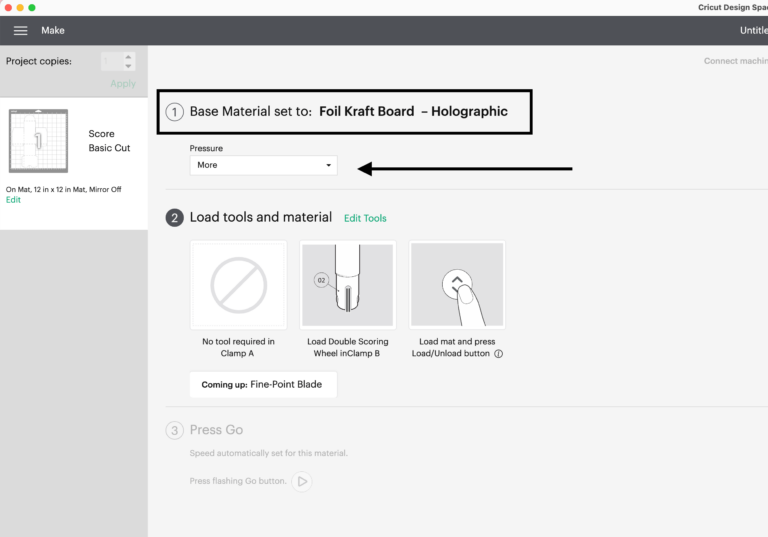The height and width of the screenshot is (537, 768).
Task: Open the Pressure dropdown set to More
Action: 263,165
